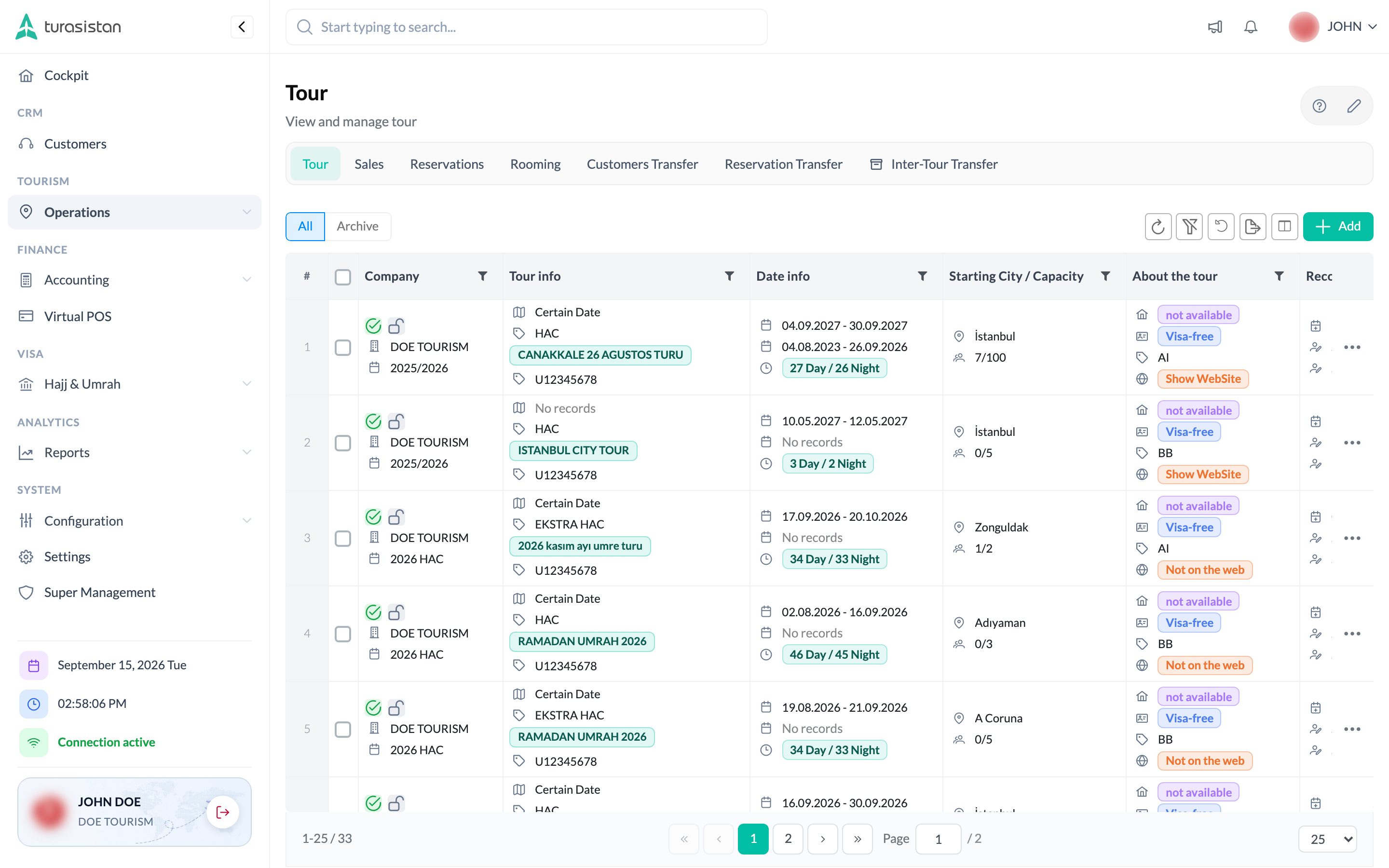Show the Archive list

[357, 226]
